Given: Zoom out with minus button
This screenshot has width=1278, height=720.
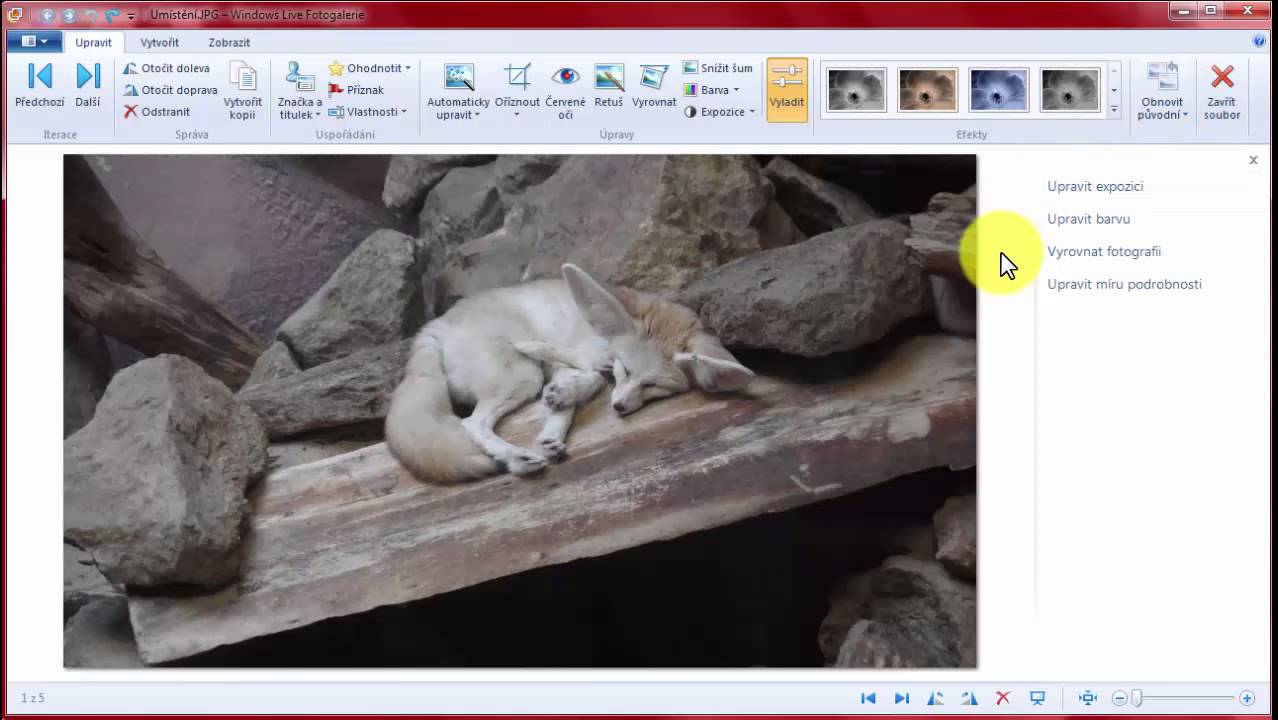Looking at the screenshot, I should pos(1120,698).
